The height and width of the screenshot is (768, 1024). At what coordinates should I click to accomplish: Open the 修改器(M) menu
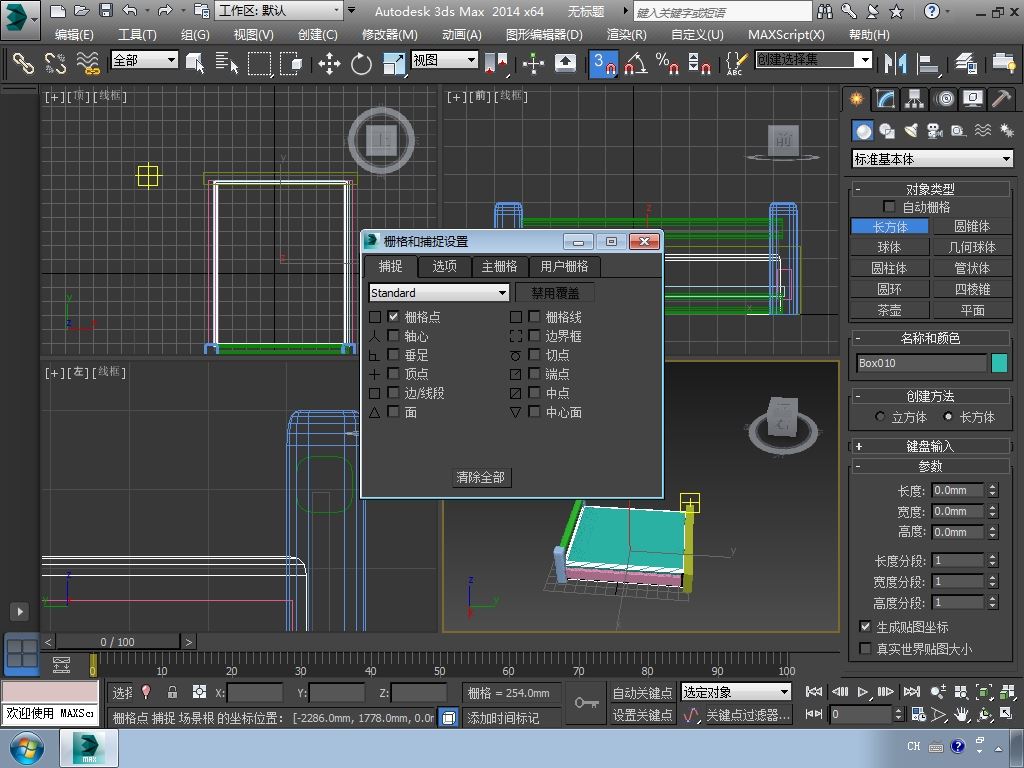click(389, 35)
